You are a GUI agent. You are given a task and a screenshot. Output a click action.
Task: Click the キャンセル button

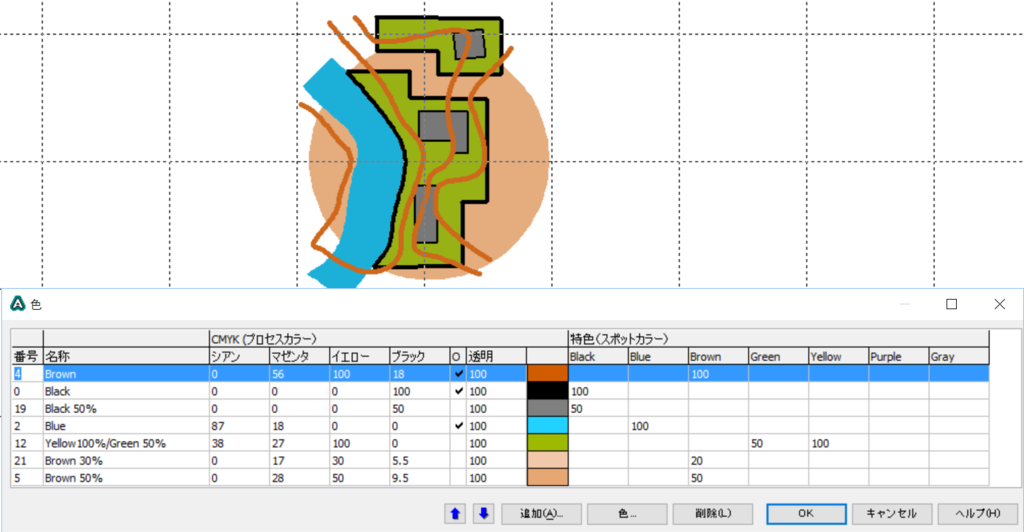(x=892, y=514)
